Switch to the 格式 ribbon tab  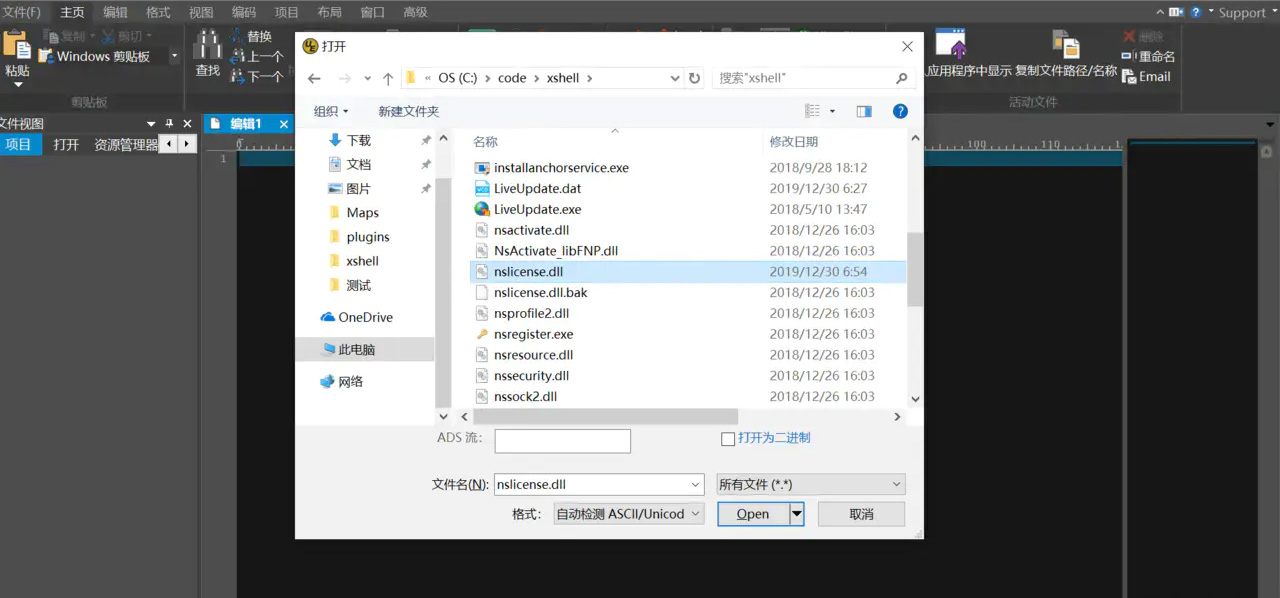coord(158,12)
